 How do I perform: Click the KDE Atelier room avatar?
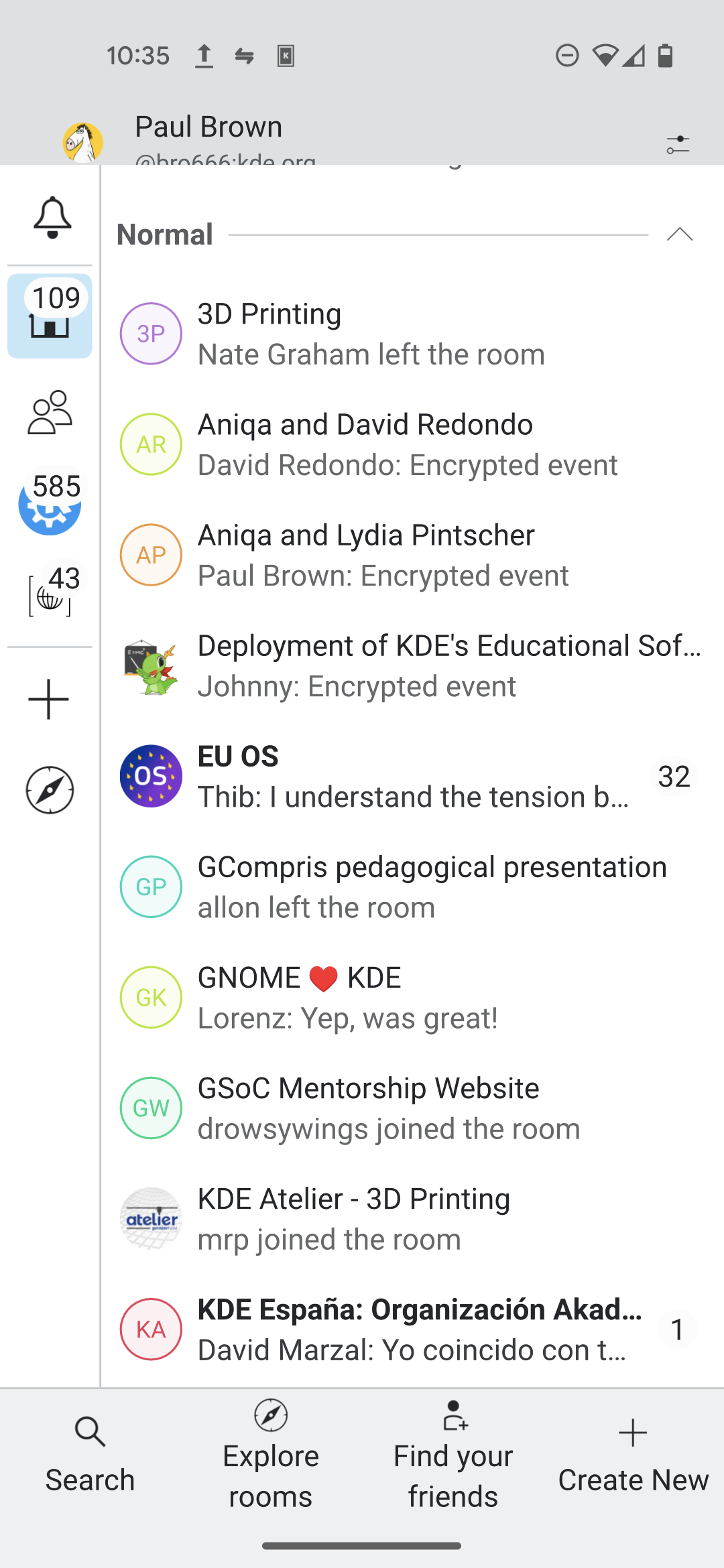tap(151, 1218)
